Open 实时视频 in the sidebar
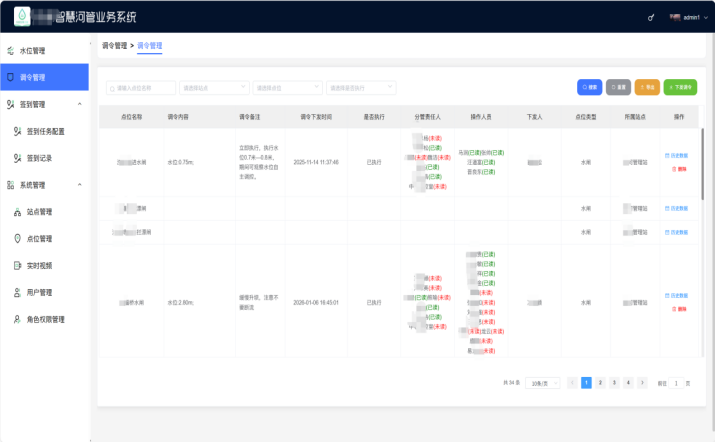Image resolution: width=716 pixels, height=442 pixels. pos(39,266)
